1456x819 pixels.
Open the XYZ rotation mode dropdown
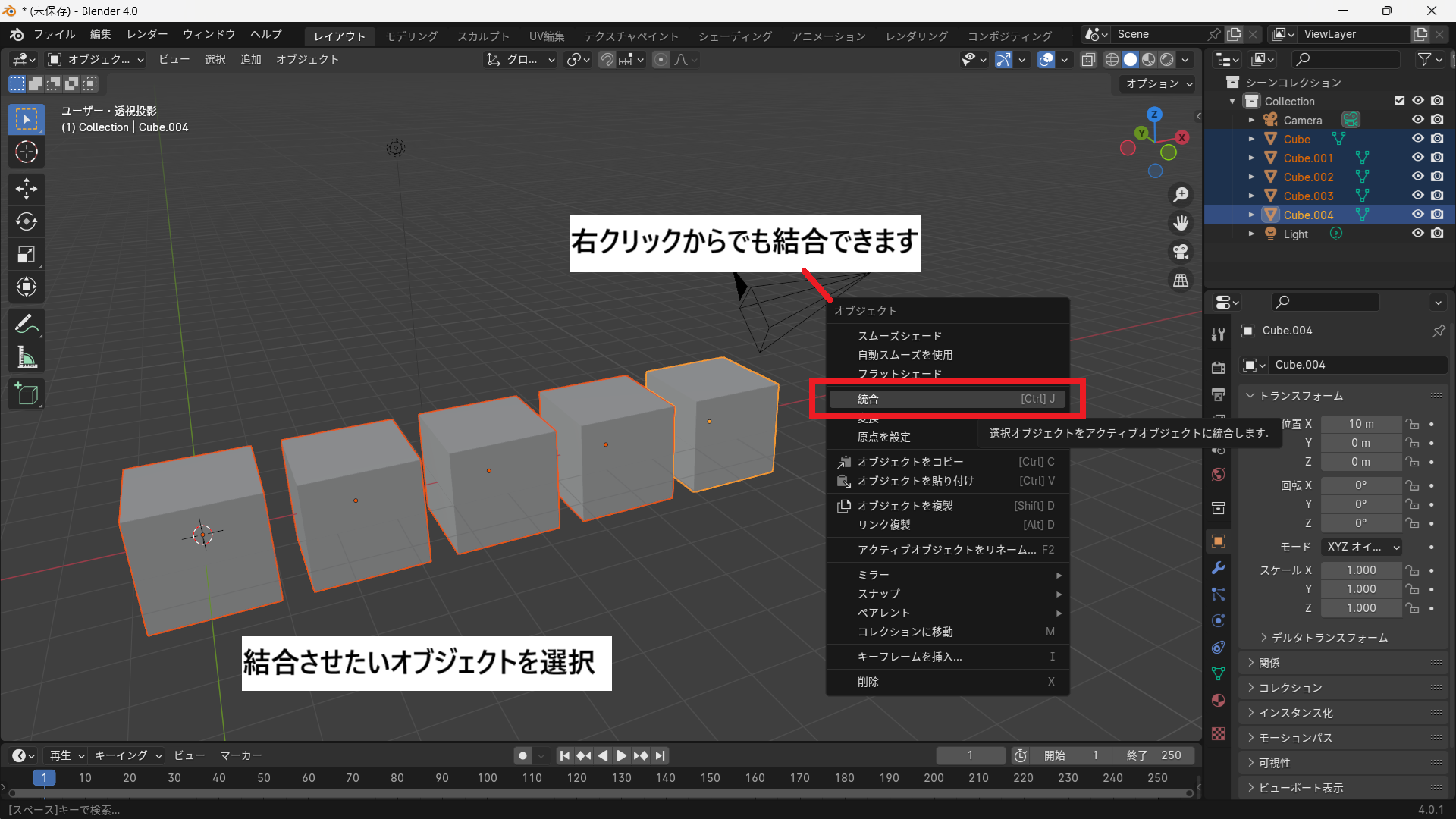(1362, 547)
